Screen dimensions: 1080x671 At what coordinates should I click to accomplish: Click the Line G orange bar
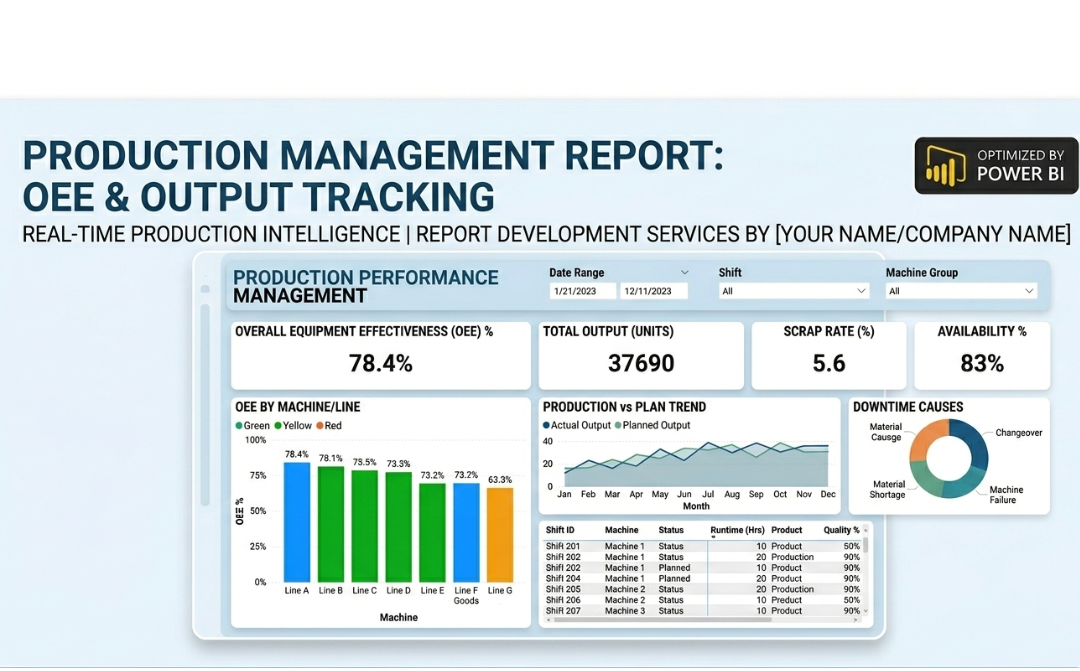tap(498, 535)
